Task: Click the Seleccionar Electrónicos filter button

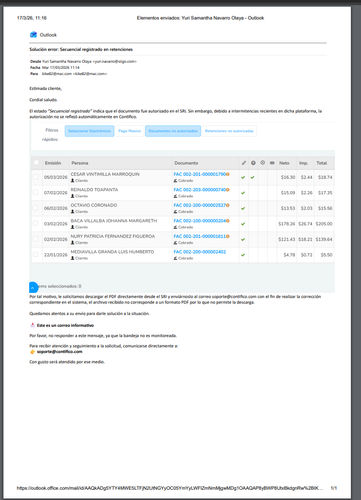Action: (x=90, y=131)
